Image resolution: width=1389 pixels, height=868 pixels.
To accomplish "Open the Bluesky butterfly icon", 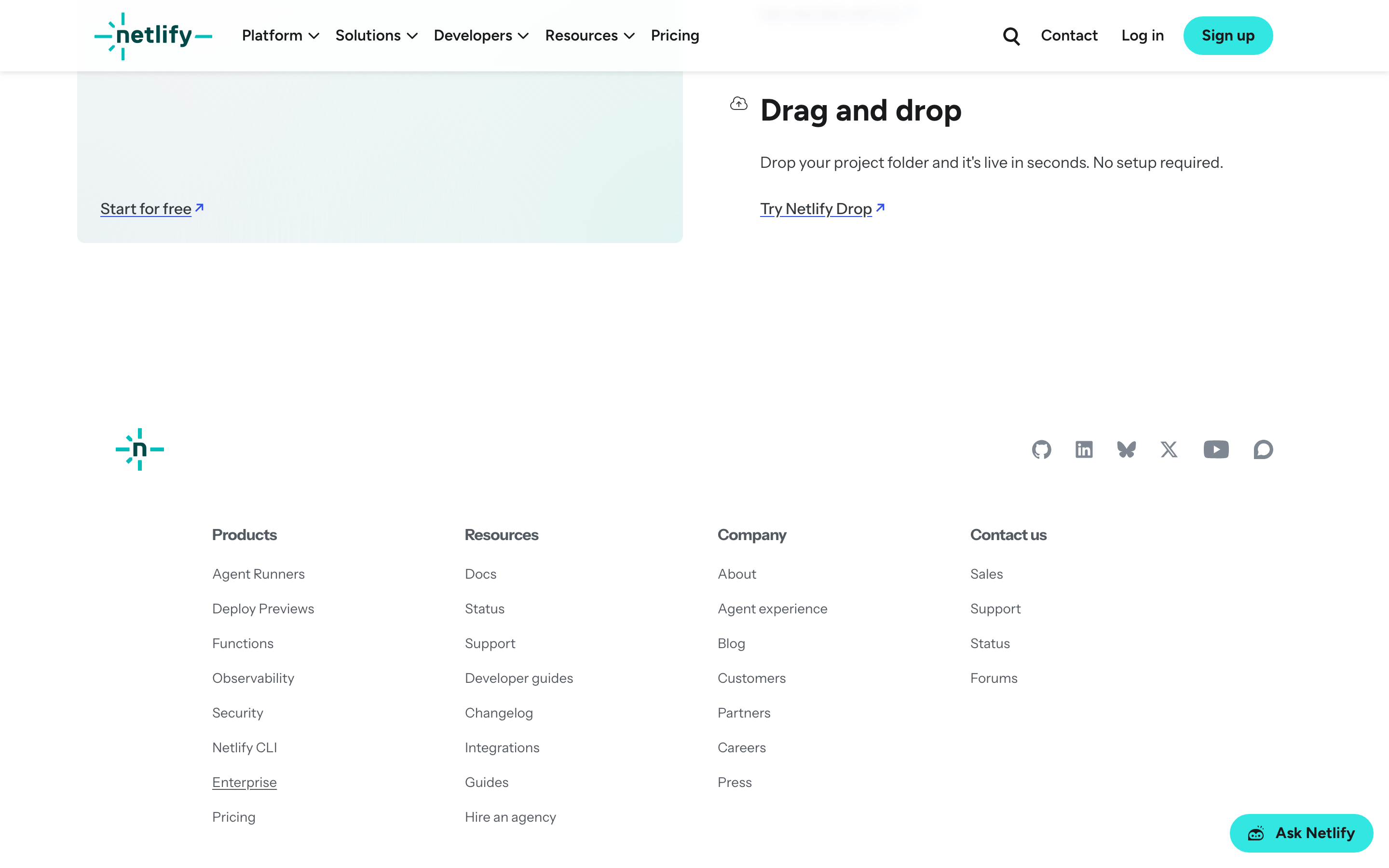I will coord(1126,449).
